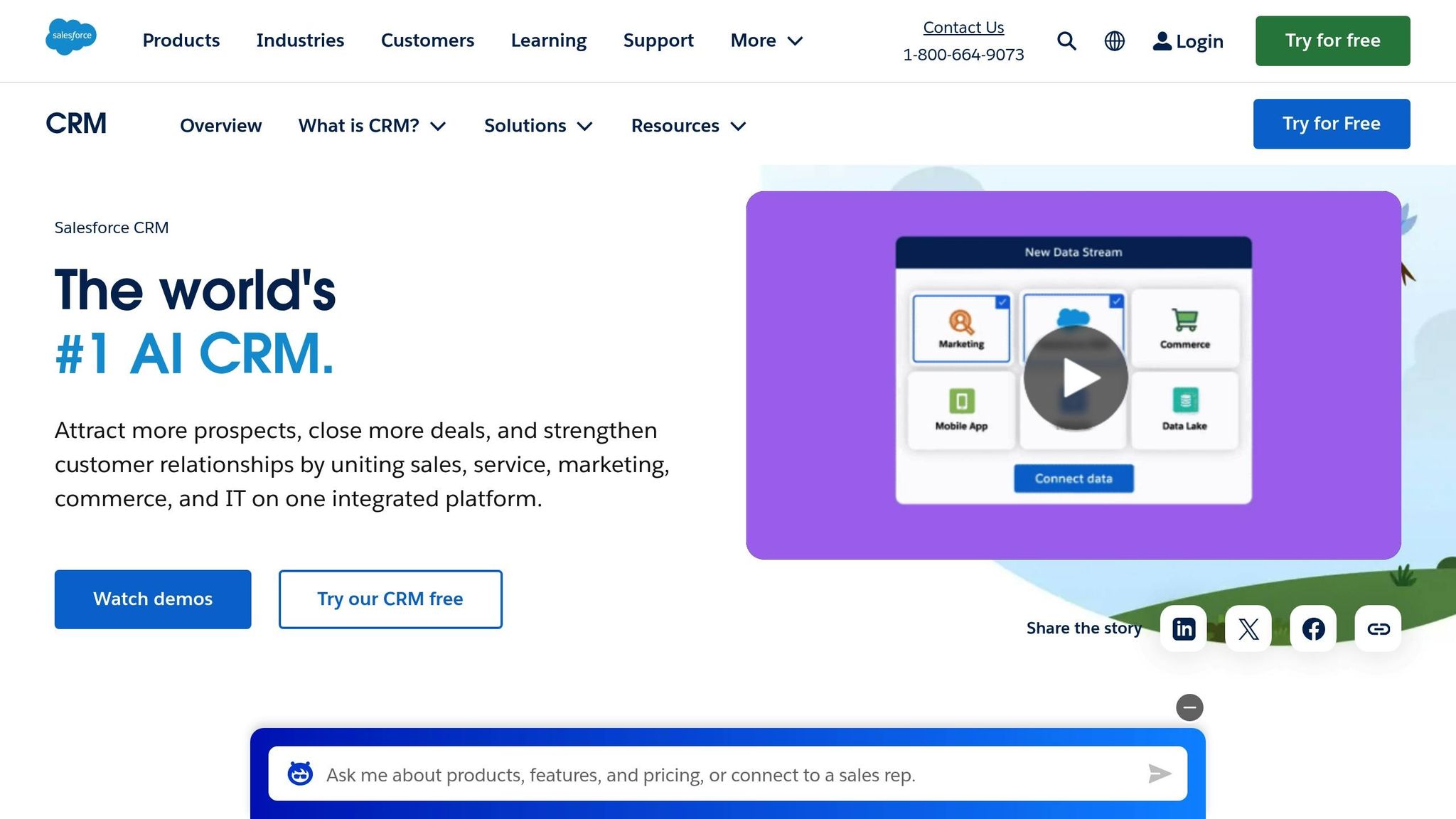1456x819 pixels.
Task: Click the Share the story label
Action: 1084,628
